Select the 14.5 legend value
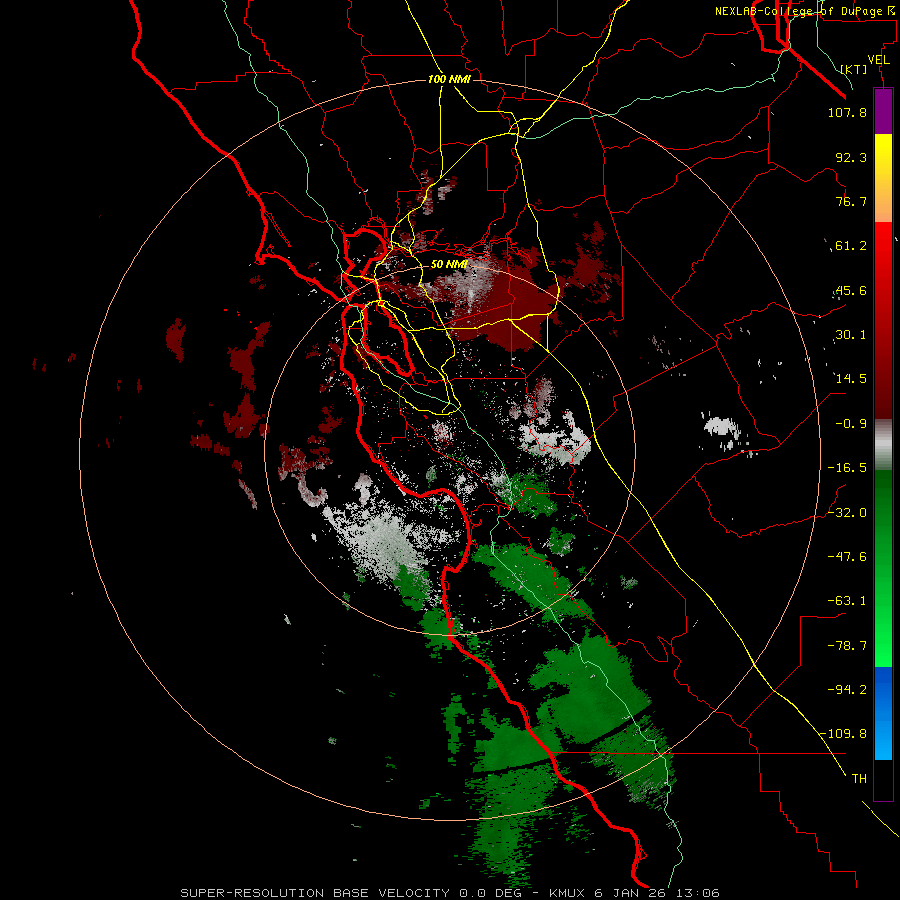Screen dimensions: 900x900 click(x=851, y=379)
